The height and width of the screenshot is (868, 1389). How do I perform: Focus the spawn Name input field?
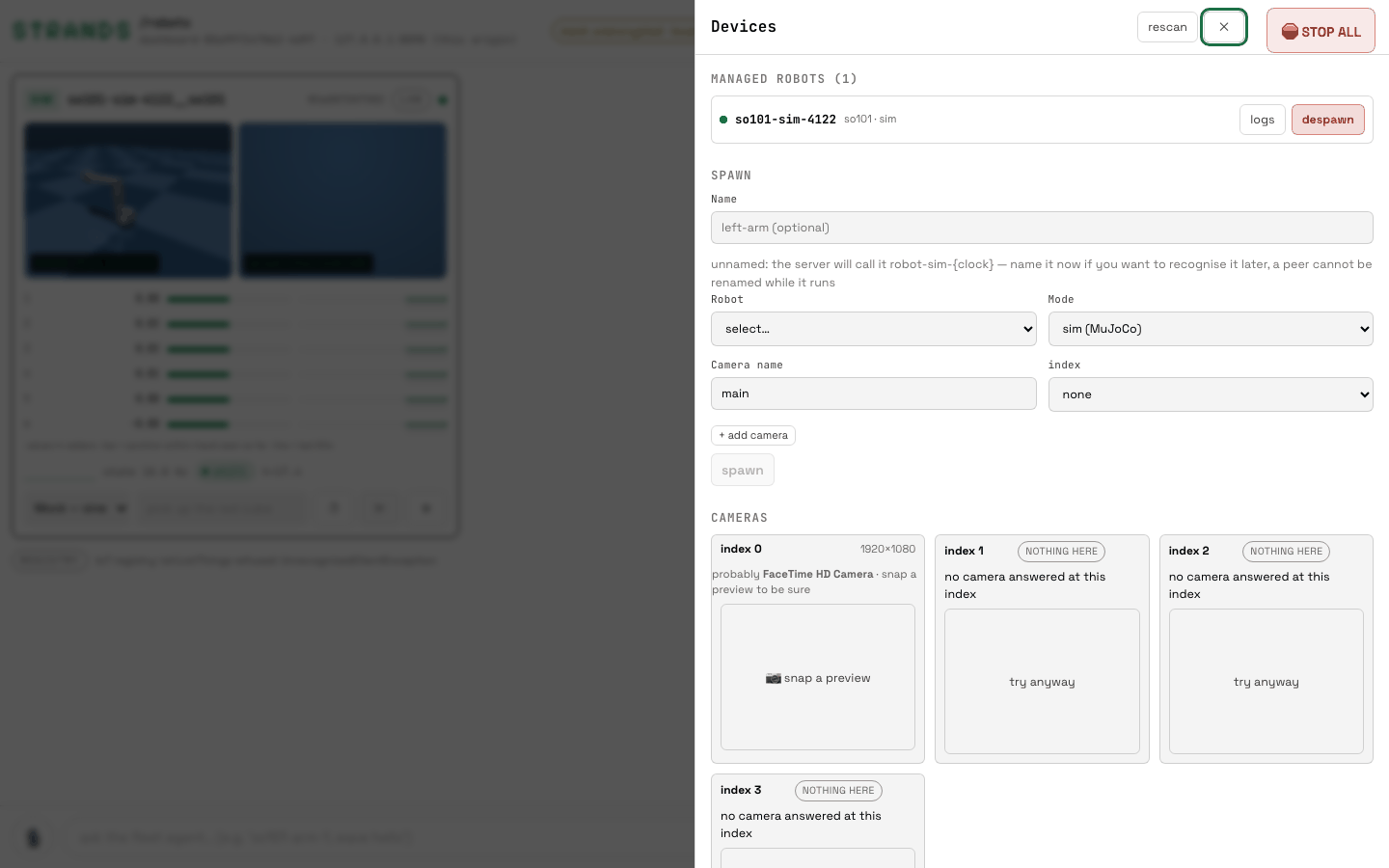point(1042,228)
